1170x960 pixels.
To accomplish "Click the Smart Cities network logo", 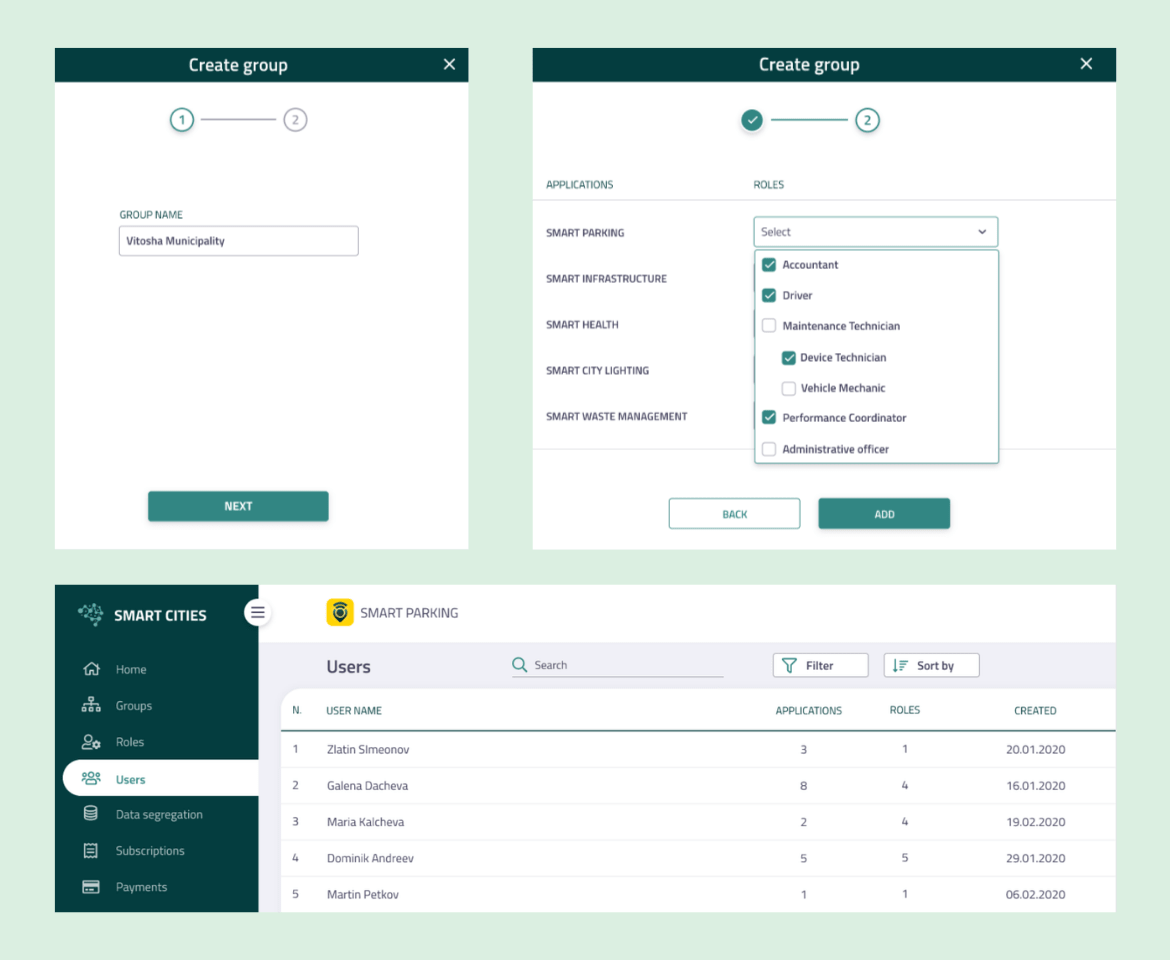I will click(91, 615).
